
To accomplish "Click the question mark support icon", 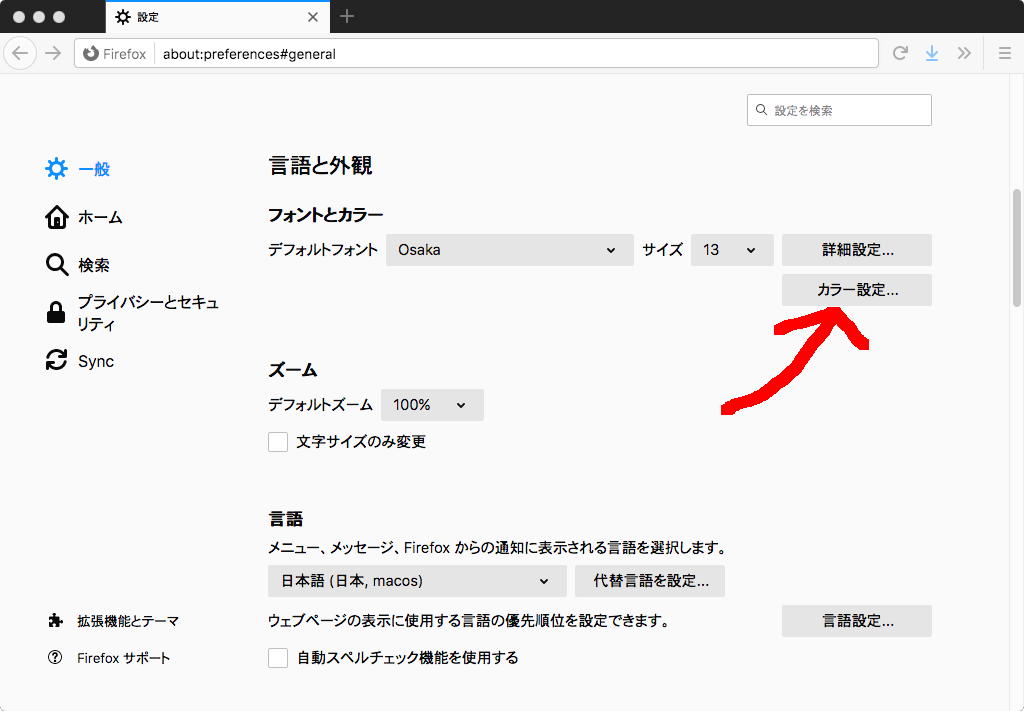I will point(55,657).
